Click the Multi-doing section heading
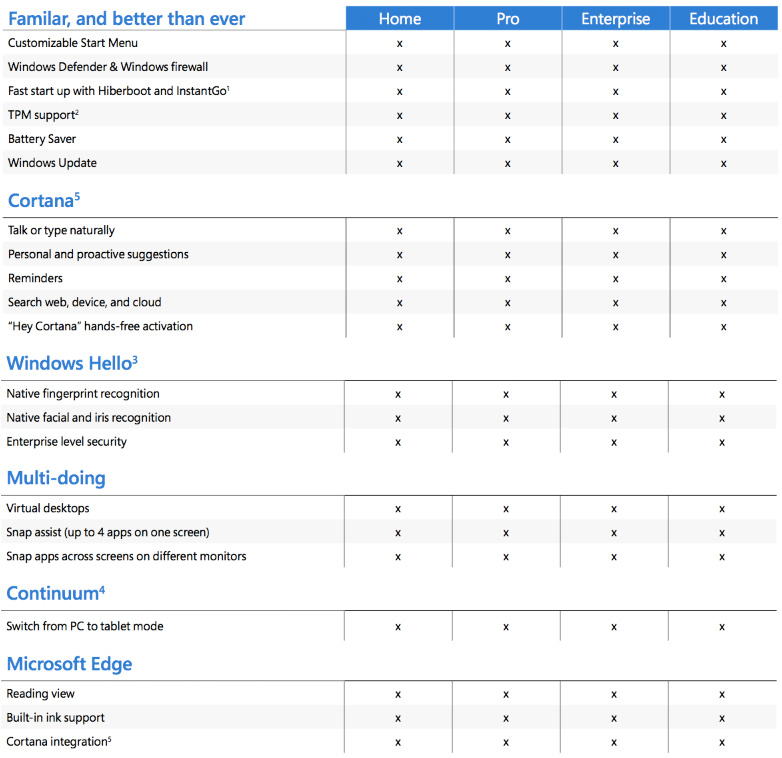Viewport: 782px width, 758px height. 56,478
